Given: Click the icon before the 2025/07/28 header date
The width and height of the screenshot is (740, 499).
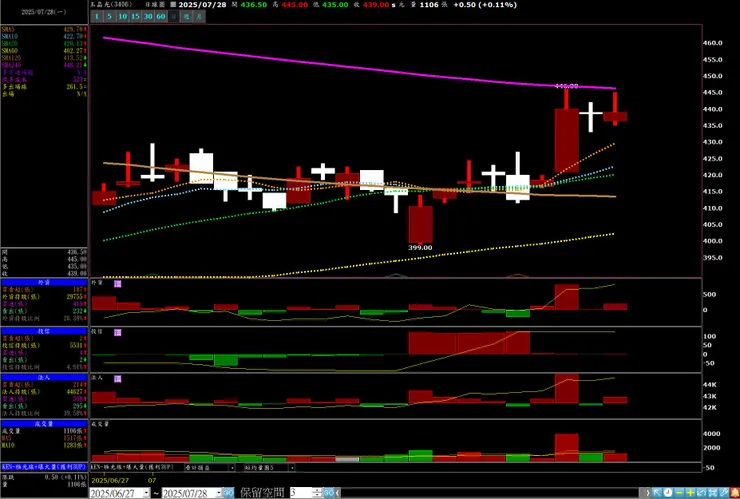Looking at the screenshot, I should click(173, 5).
